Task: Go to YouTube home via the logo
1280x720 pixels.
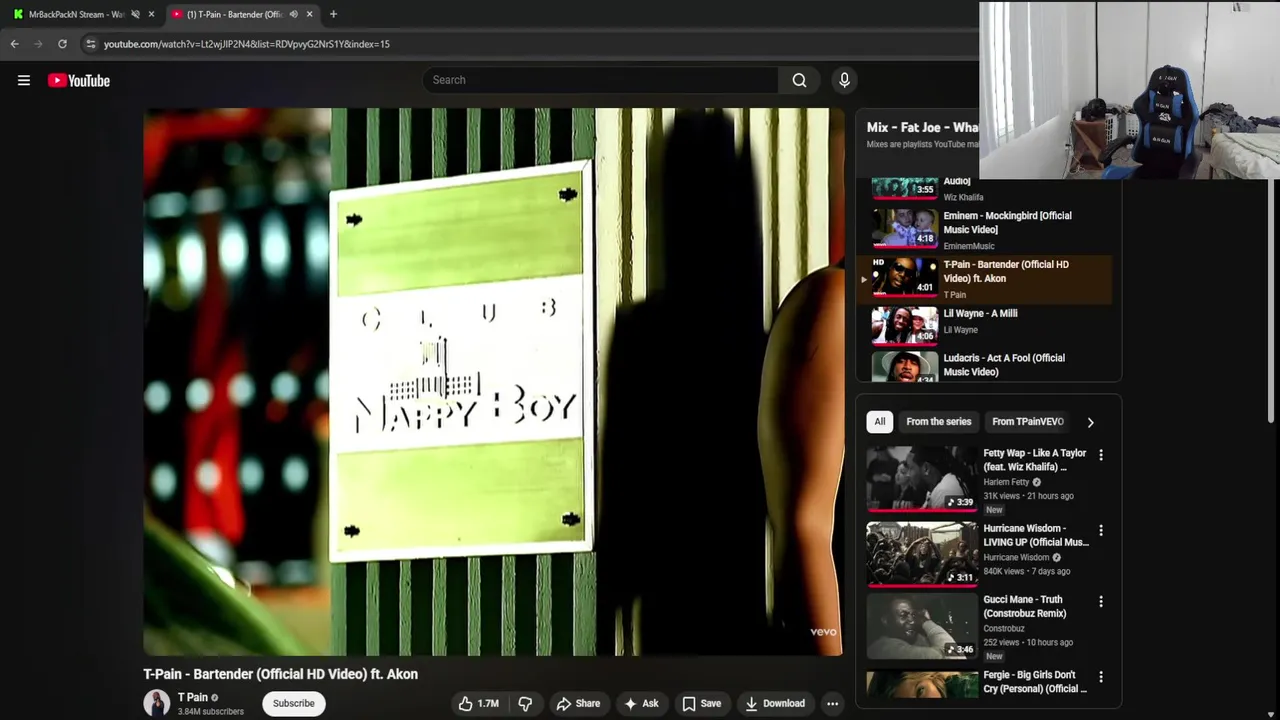Action: [x=79, y=80]
